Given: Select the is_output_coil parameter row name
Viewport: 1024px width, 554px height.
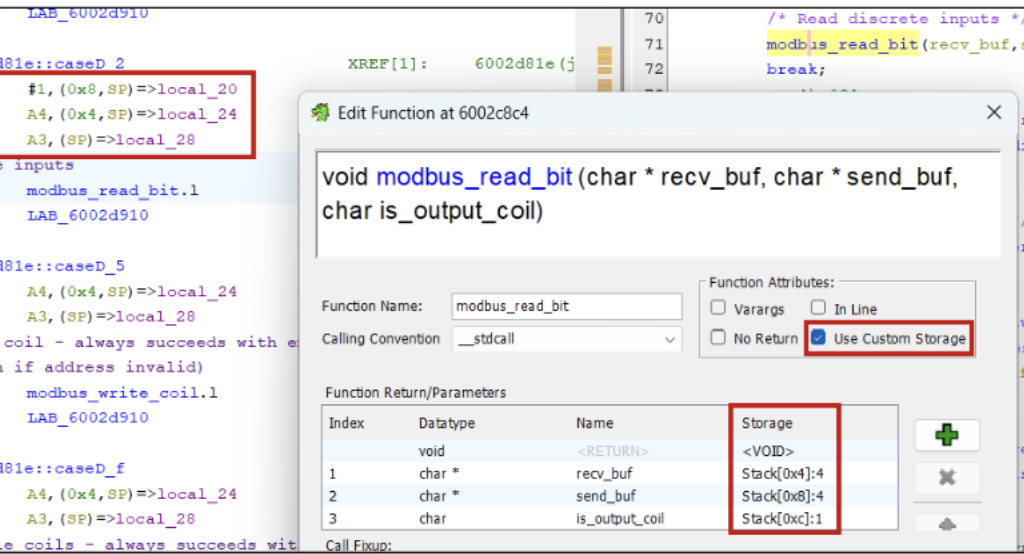Looking at the screenshot, I should point(620,519).
